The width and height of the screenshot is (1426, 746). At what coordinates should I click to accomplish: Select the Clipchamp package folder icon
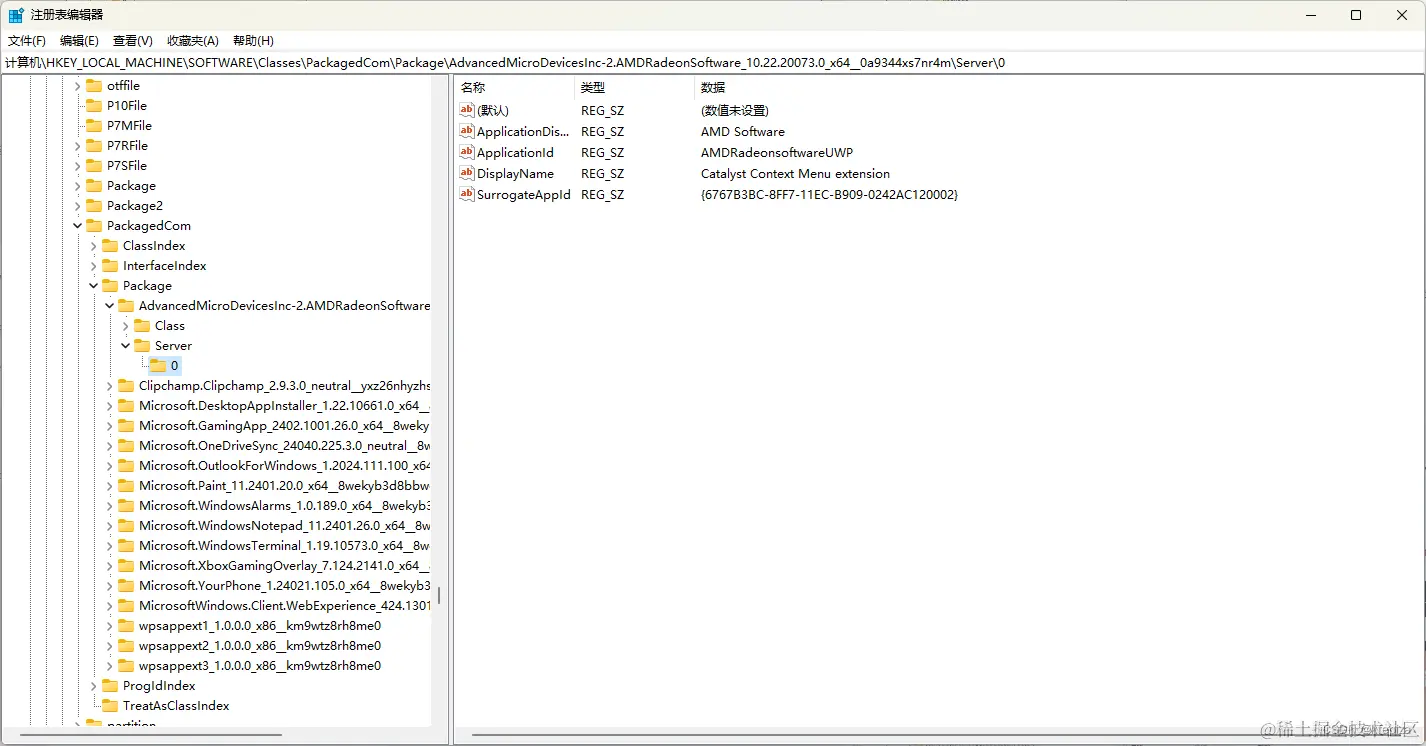pyautogui.click(x=126, y=386)
